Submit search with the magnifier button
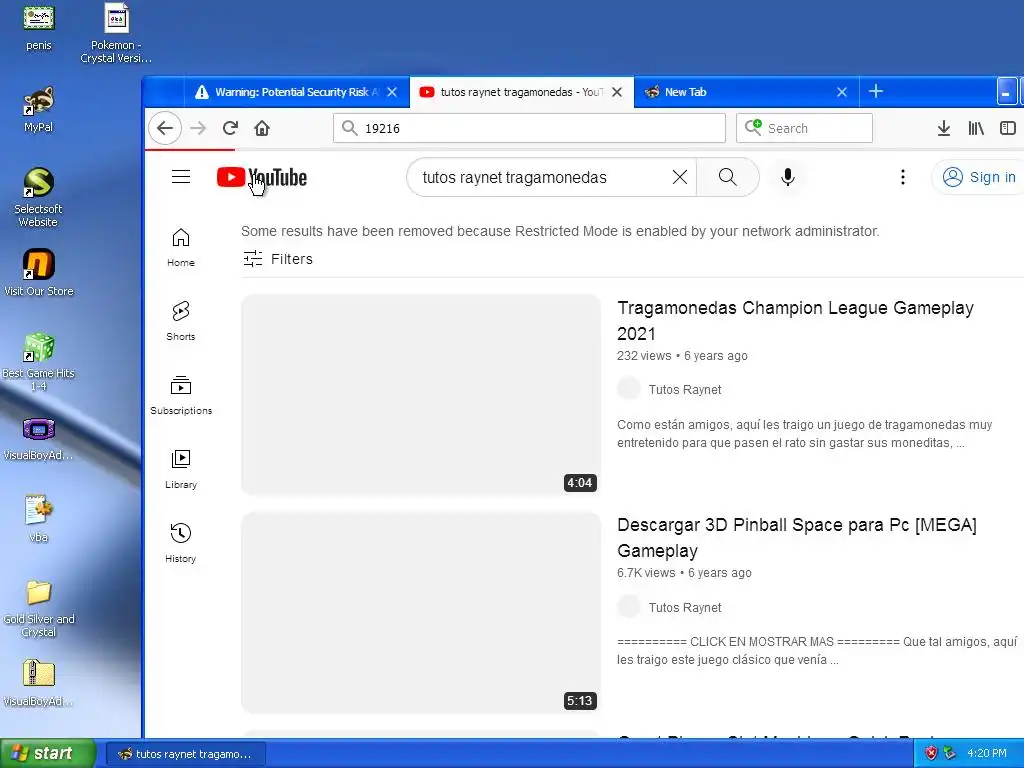Screen dimensions: 1024x768 click(728, 177)
